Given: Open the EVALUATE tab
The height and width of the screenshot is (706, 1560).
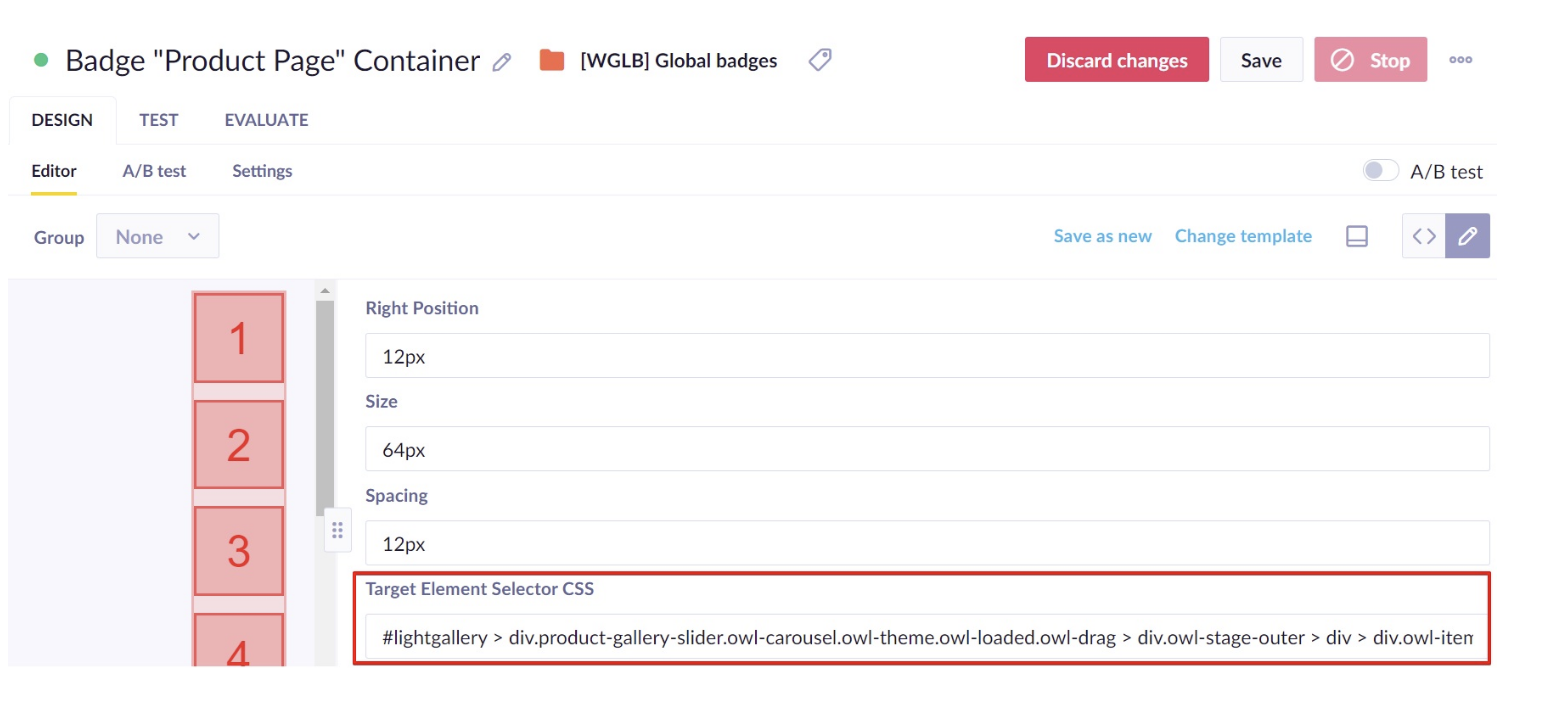Looking at the screenshot, I should coord(265,119).
